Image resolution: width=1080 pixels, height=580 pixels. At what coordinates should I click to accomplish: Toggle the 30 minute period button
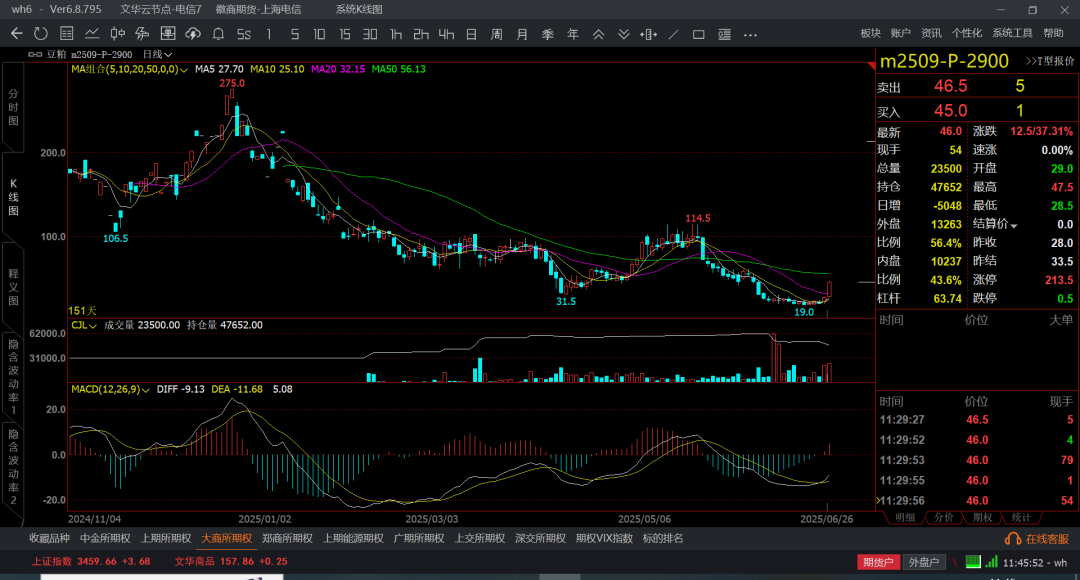[370, 34]
